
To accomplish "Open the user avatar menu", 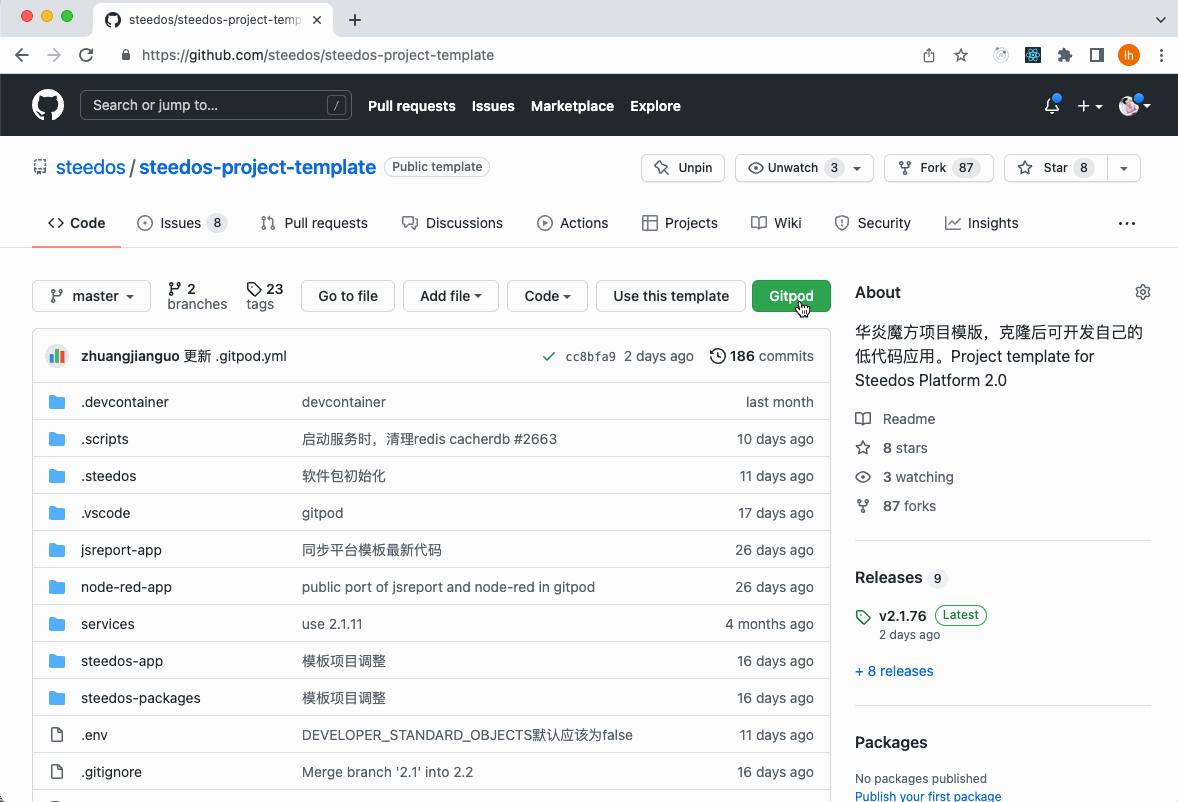I will [x=1134, y=106].
